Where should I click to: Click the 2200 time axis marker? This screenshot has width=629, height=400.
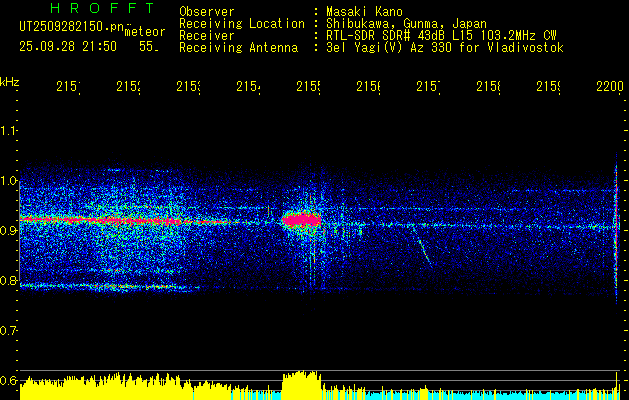tap(610, 87)
